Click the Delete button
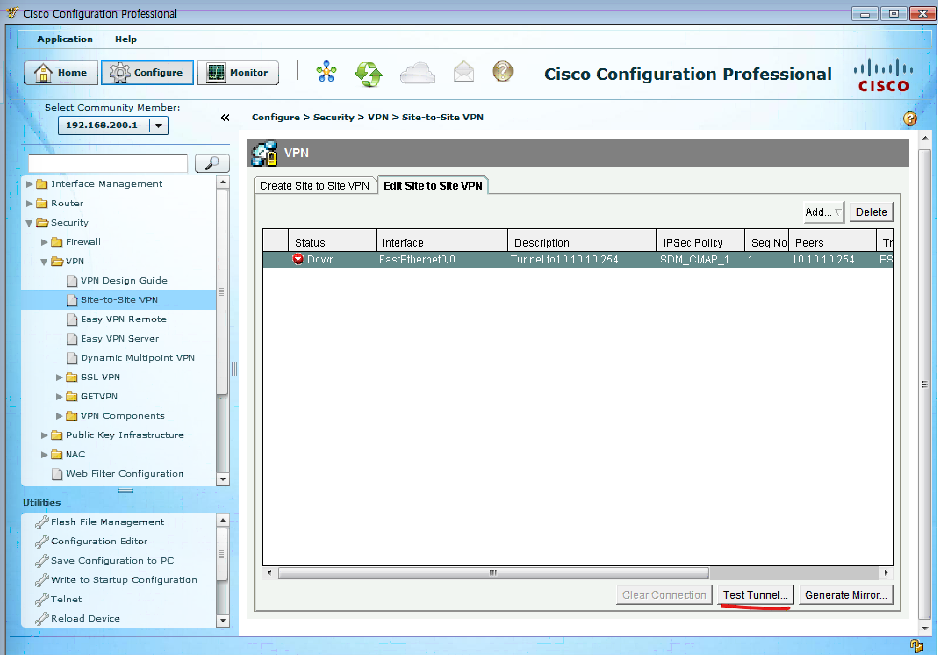The height and width of the screenshot is (655, 938). click(x=872, y=212)
